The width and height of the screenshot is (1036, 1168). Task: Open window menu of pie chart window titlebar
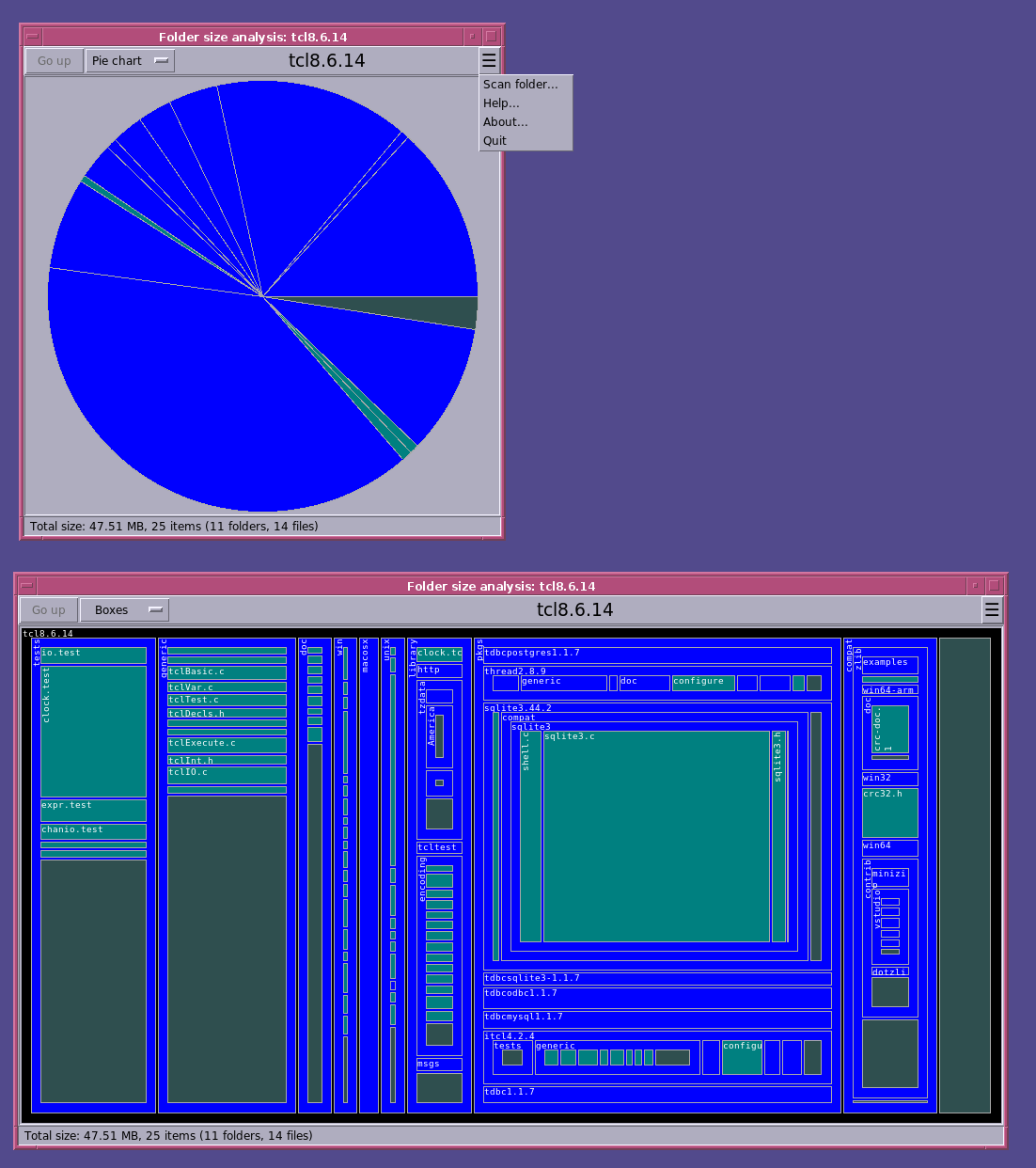click(33, 37)
